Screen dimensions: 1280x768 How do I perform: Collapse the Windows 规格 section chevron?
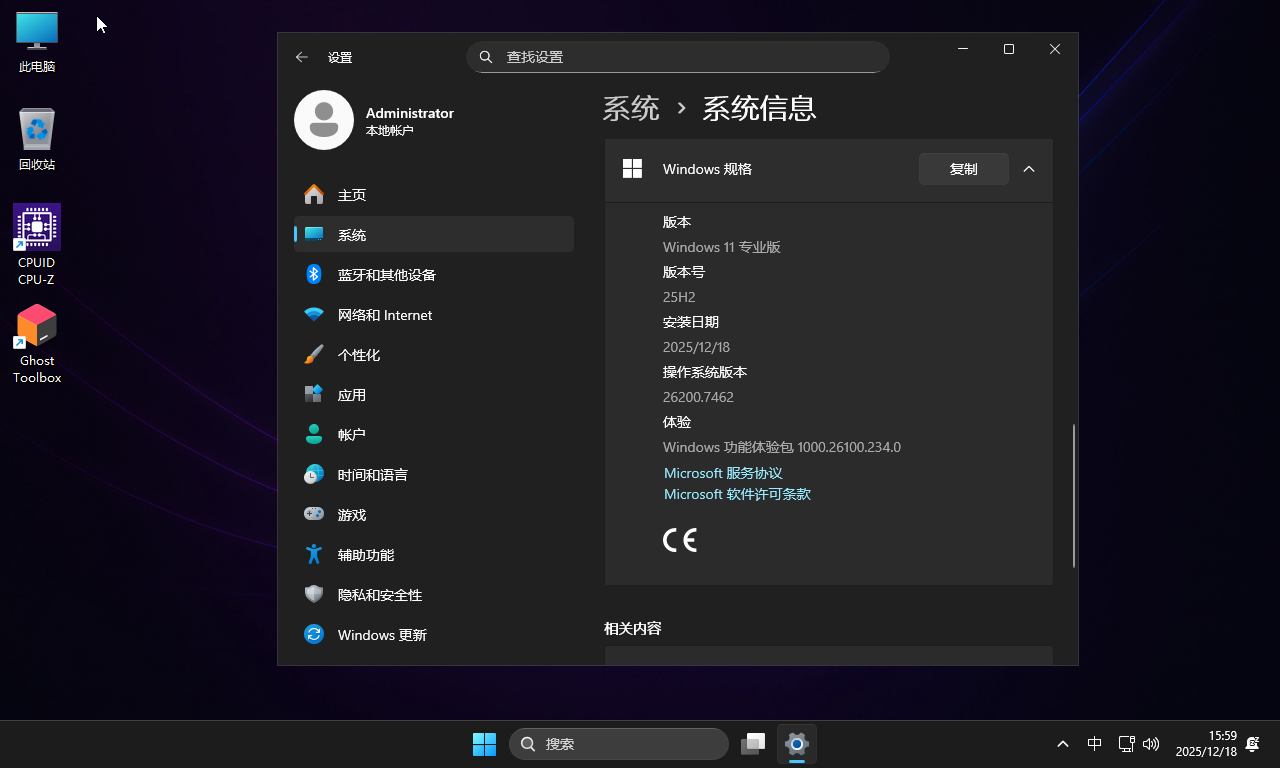click(1029, 169)
